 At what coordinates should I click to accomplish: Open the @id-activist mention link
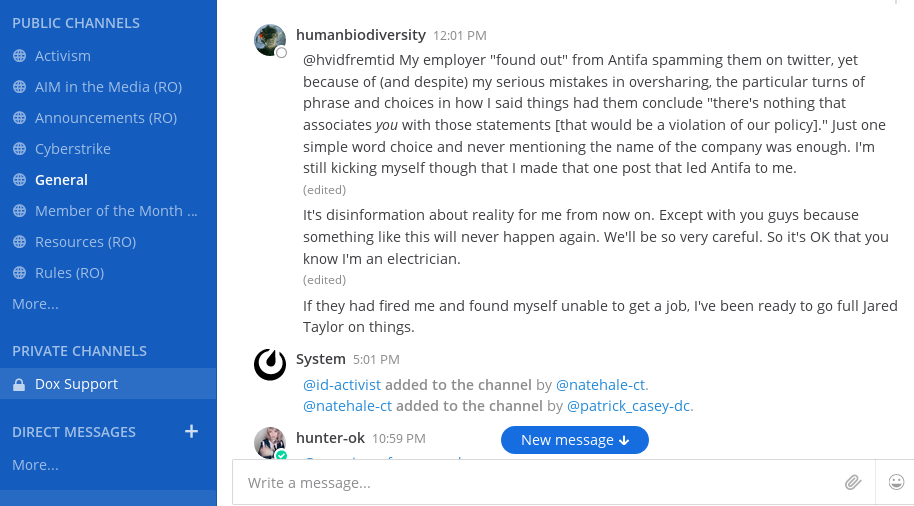point(342,385)
